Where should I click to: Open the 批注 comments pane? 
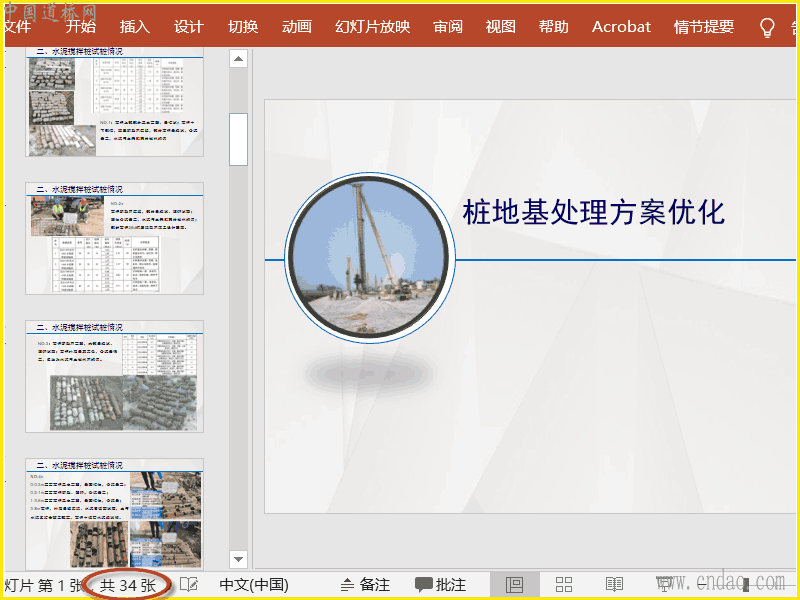click(441, 585)
